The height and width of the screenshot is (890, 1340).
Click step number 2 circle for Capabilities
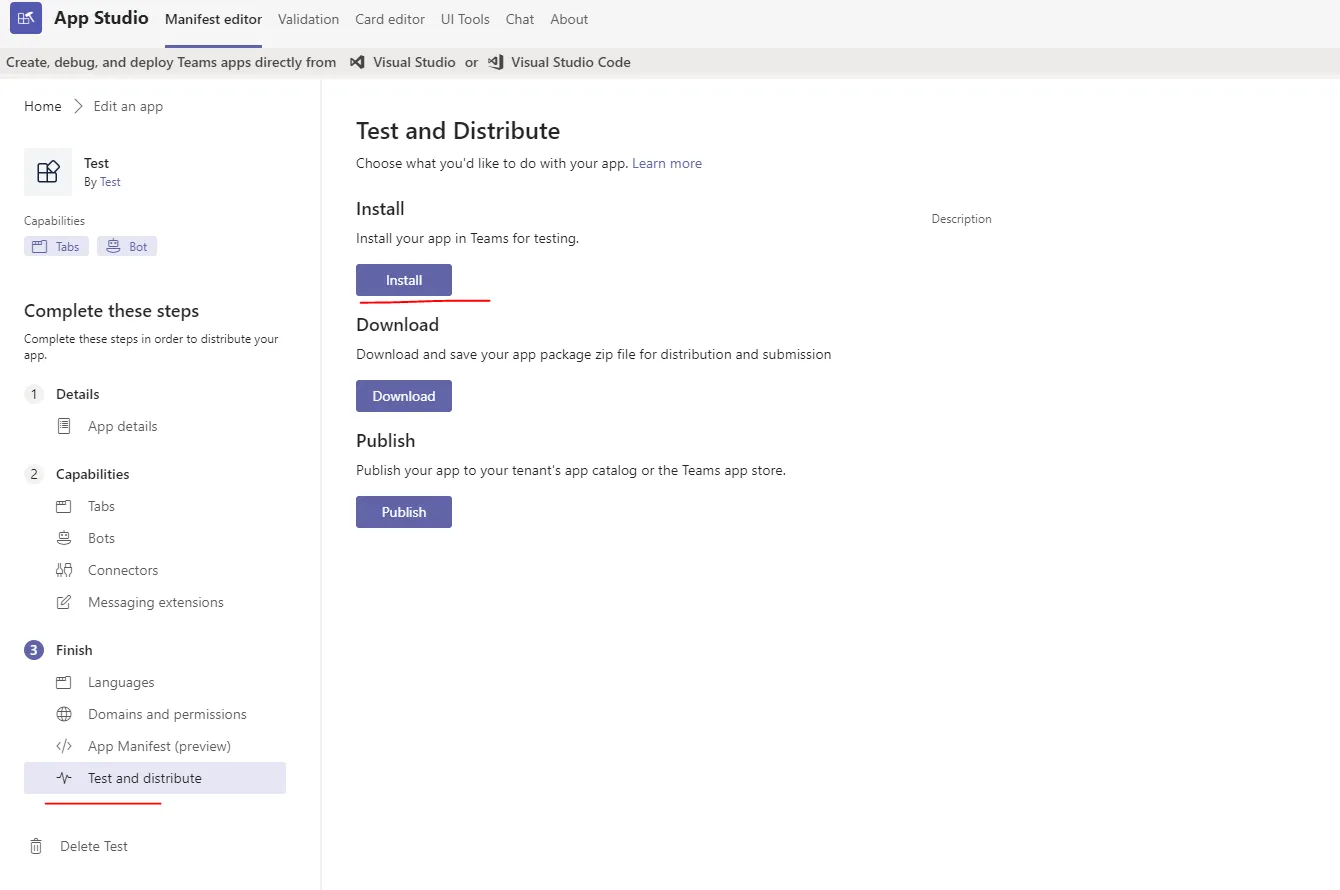(34, 474)
